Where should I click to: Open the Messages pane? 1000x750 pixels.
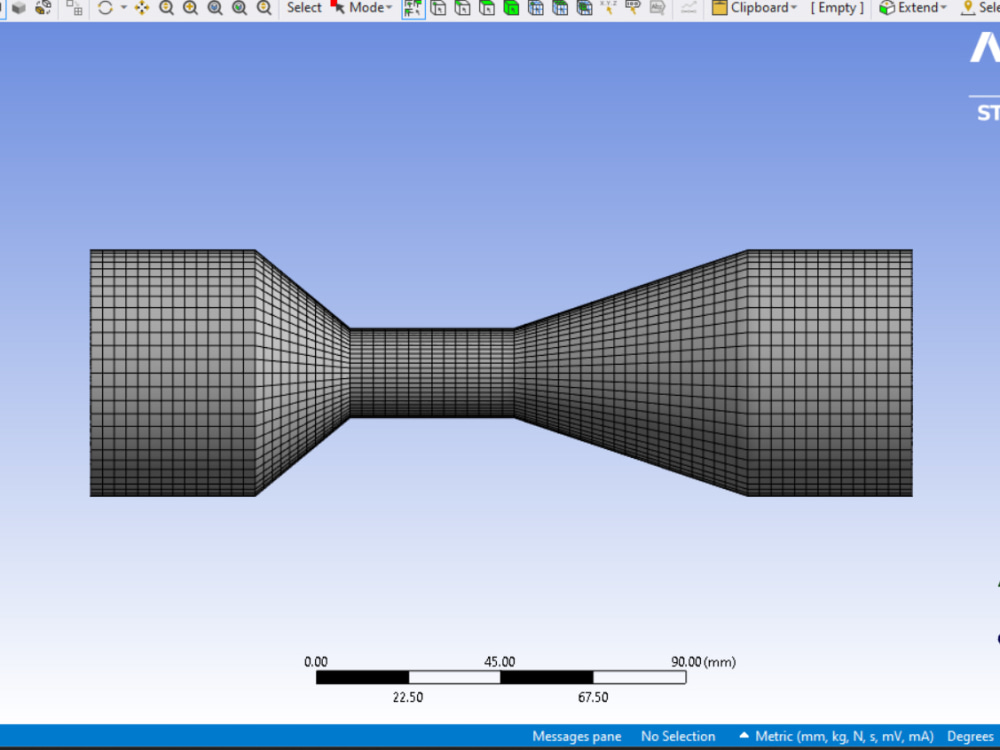576,736
